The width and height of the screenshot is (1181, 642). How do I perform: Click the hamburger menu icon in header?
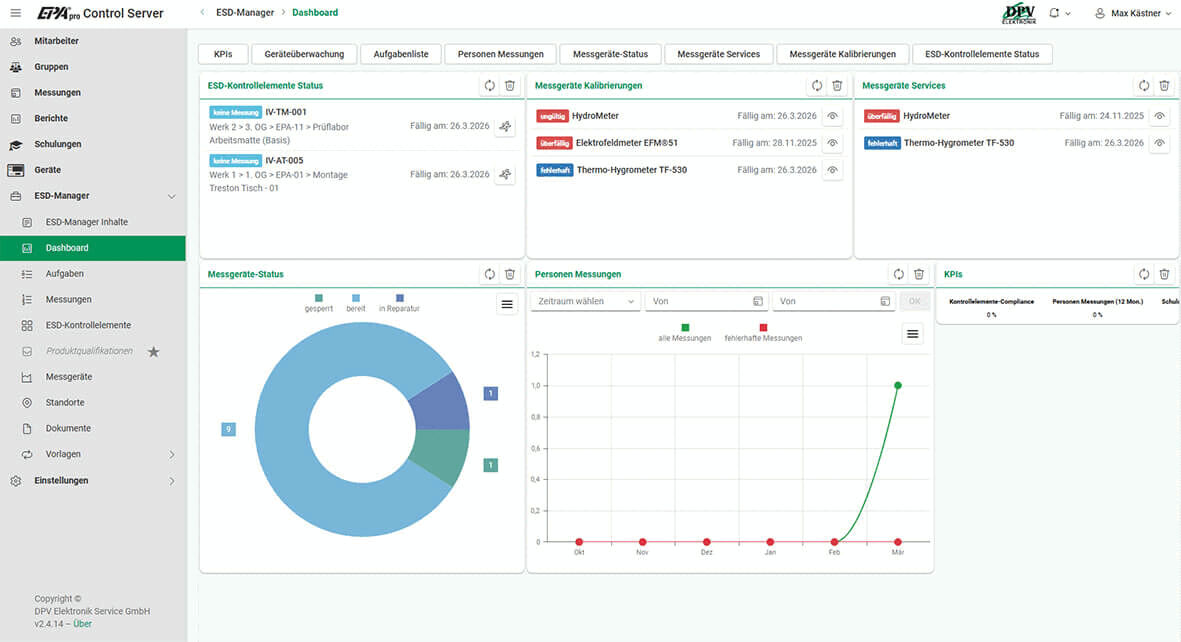pyautogui.click(x=15, y=13)
